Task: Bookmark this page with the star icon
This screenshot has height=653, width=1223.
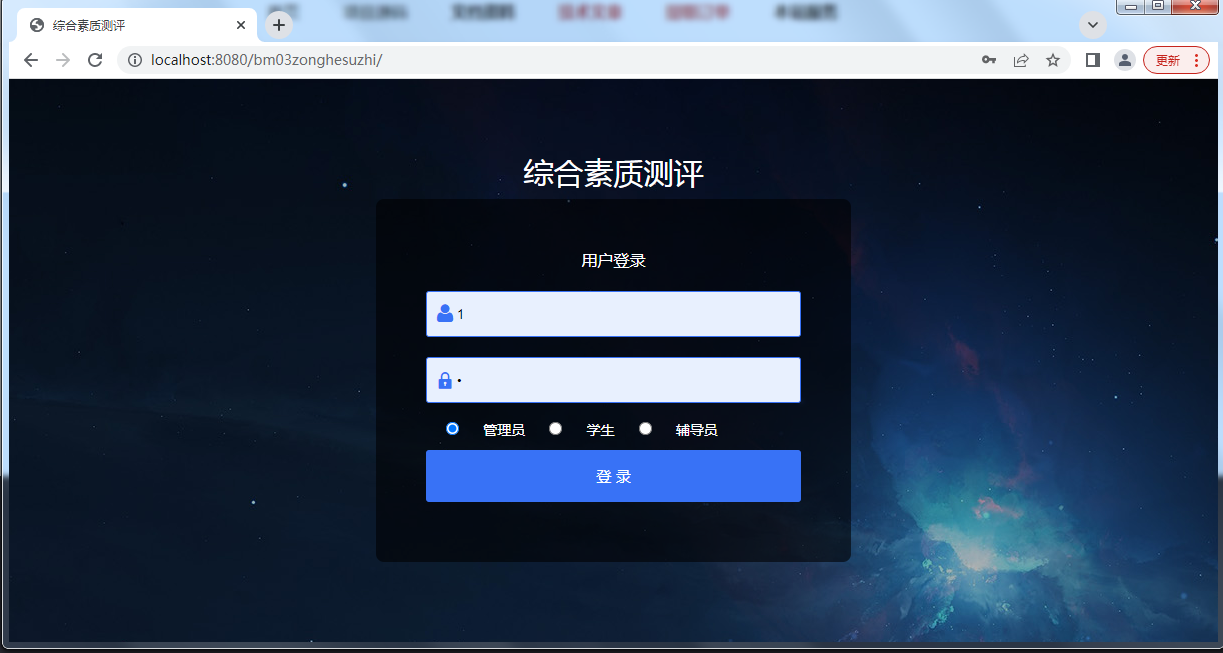Action: point(1053,60)
